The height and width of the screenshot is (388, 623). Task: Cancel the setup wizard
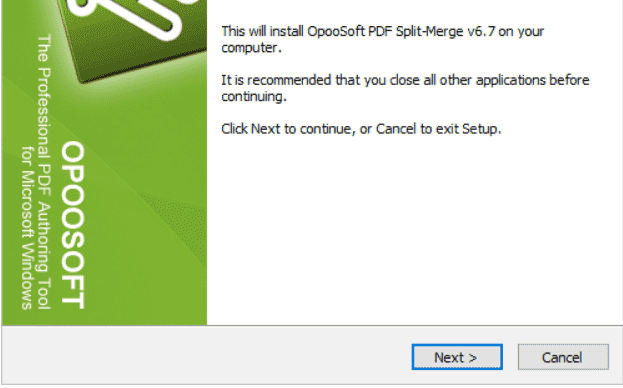click(563, 357)
